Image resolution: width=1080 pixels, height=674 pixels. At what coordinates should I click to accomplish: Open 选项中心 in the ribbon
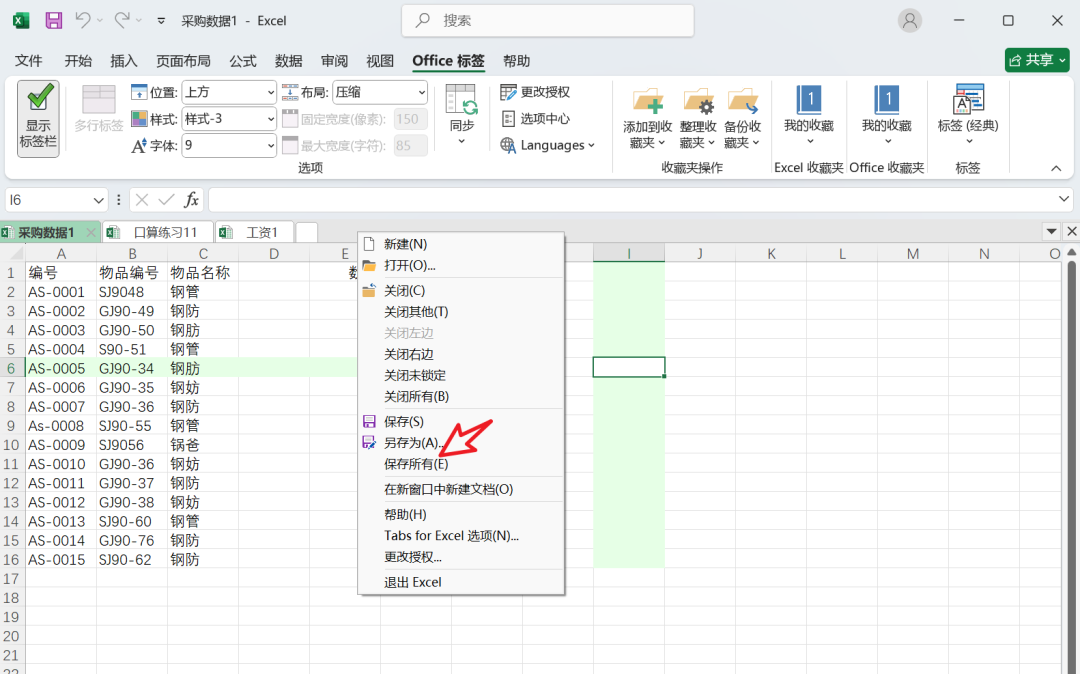click(x=535, y=119)
